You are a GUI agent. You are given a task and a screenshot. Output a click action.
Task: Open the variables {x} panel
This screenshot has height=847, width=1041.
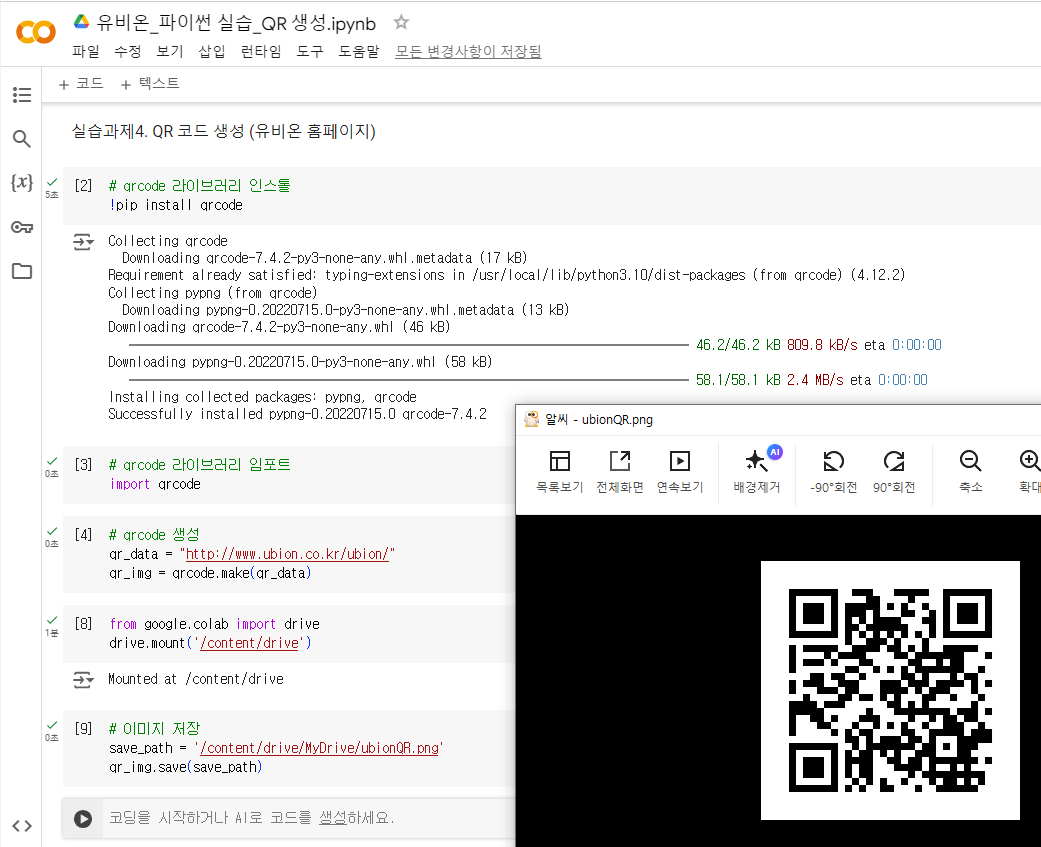point(21,183)
